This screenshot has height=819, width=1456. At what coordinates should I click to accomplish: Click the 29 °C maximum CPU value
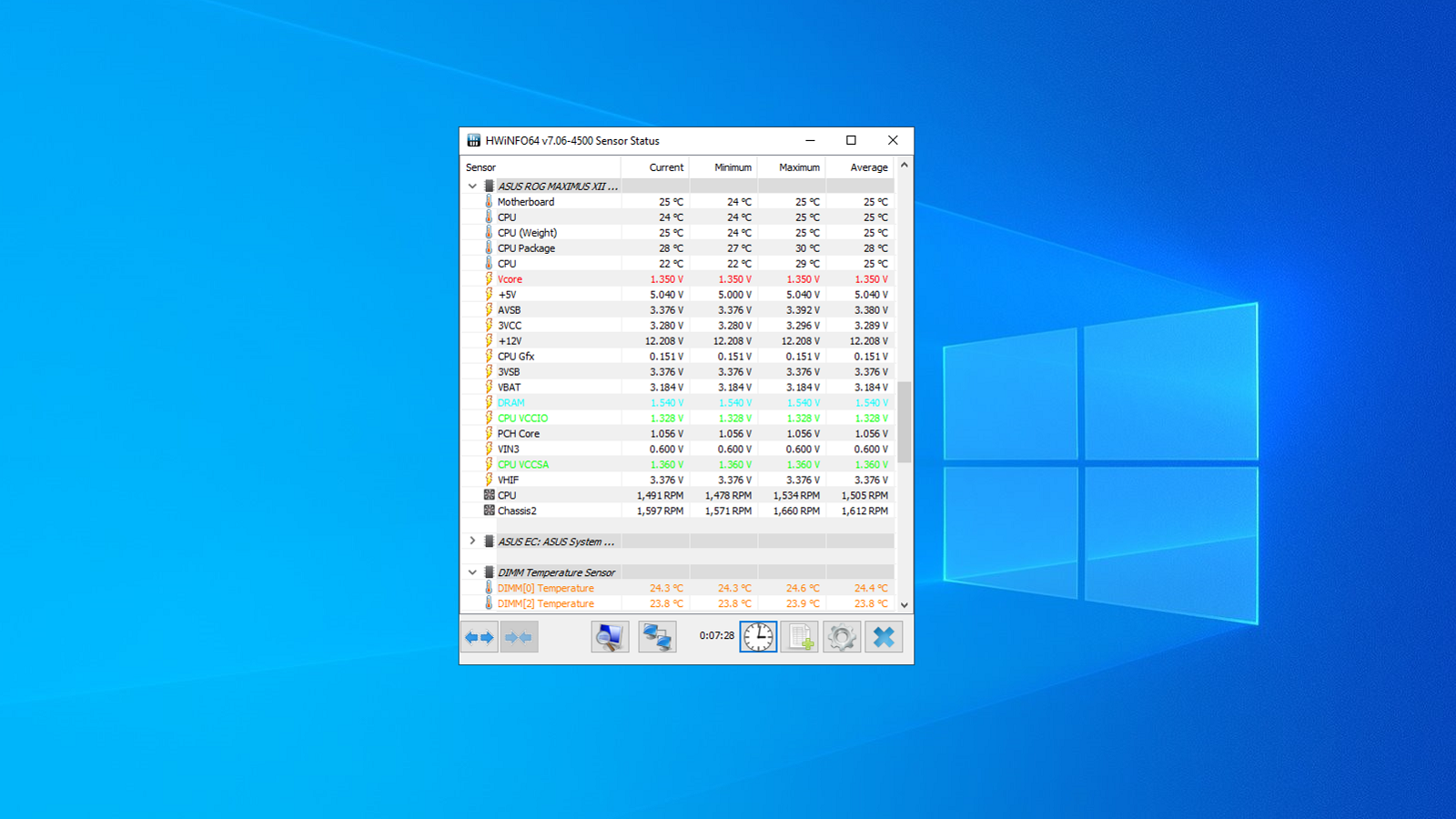tap(807, 264)
